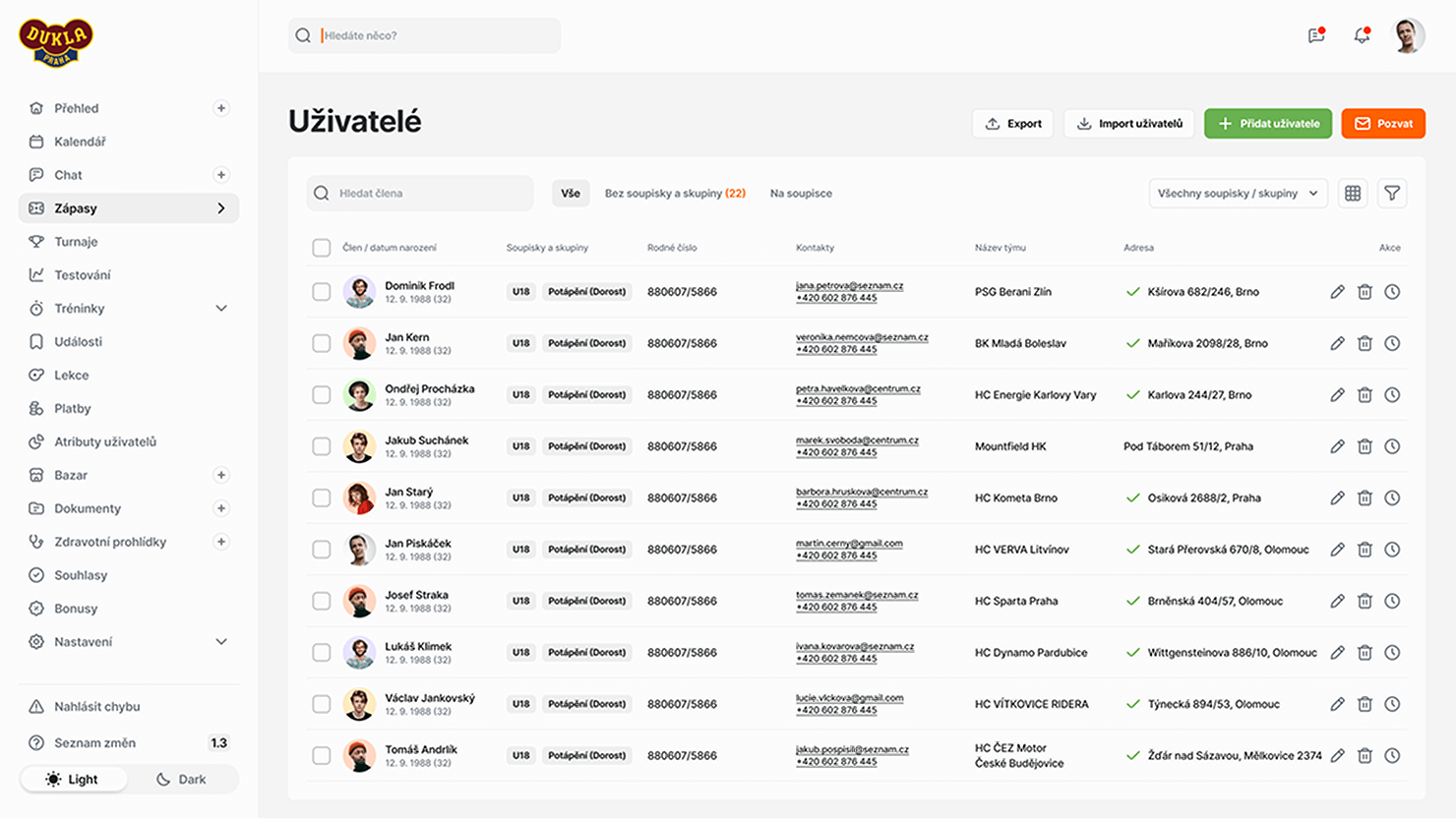The image size is (1456, 819).
Task: Tick checkbox for Jakub Suchánek row
Action: 322,446
